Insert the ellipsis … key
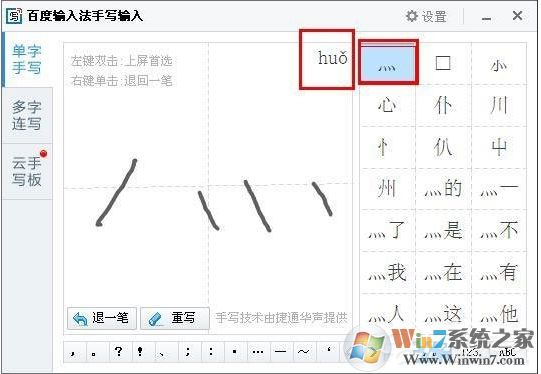Image resolution: width=541 pixels, height=374 pixels. coord(259,352)
